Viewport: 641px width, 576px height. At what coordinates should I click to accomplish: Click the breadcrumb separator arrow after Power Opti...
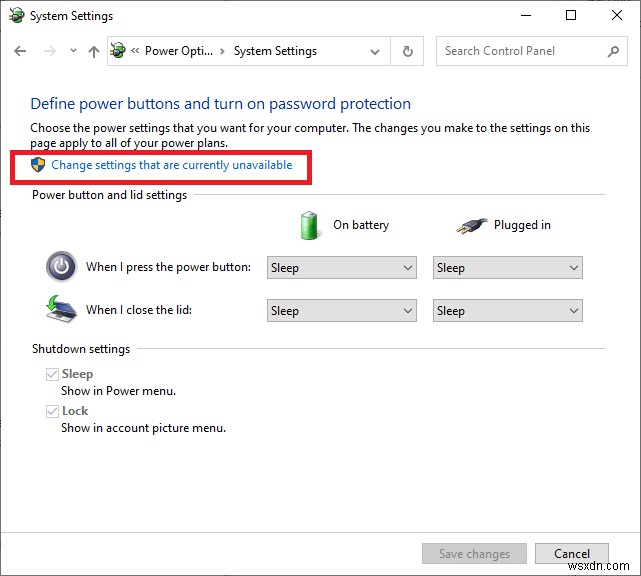(x=222, y=52)
